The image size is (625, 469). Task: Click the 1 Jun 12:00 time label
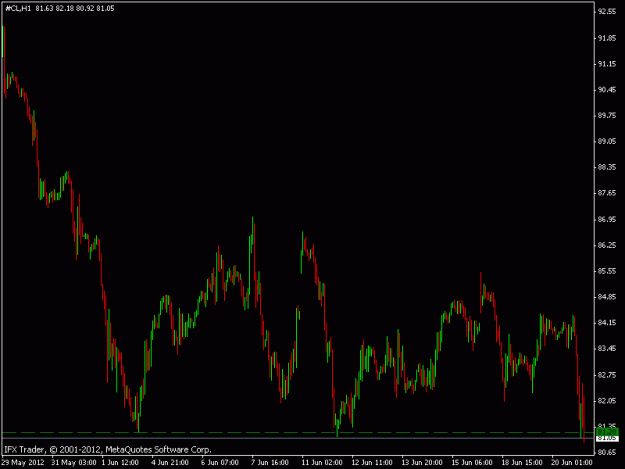point(120,463)
